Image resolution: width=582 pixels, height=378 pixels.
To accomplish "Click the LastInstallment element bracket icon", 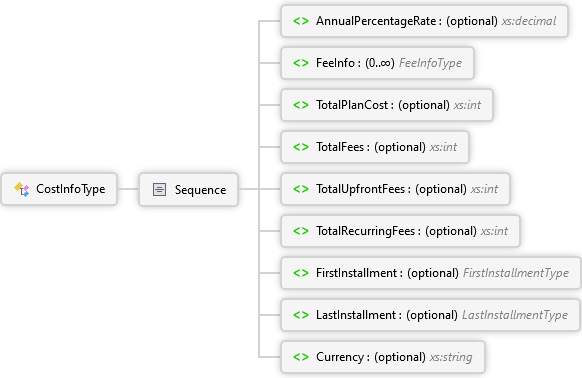I will pyautogui.click(x=301, y=315).
